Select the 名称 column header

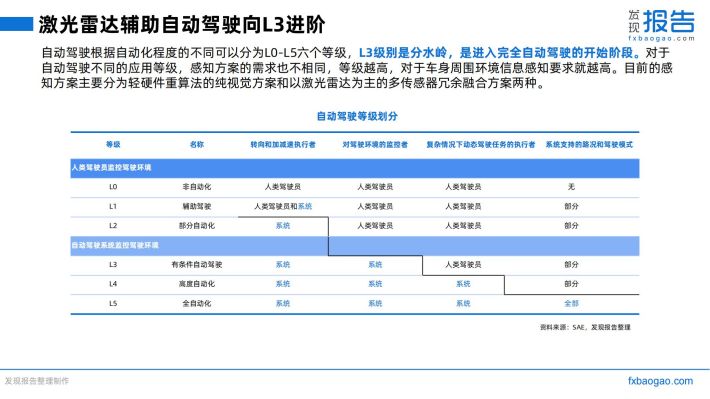pyautogui.click(x=197, y=144)
